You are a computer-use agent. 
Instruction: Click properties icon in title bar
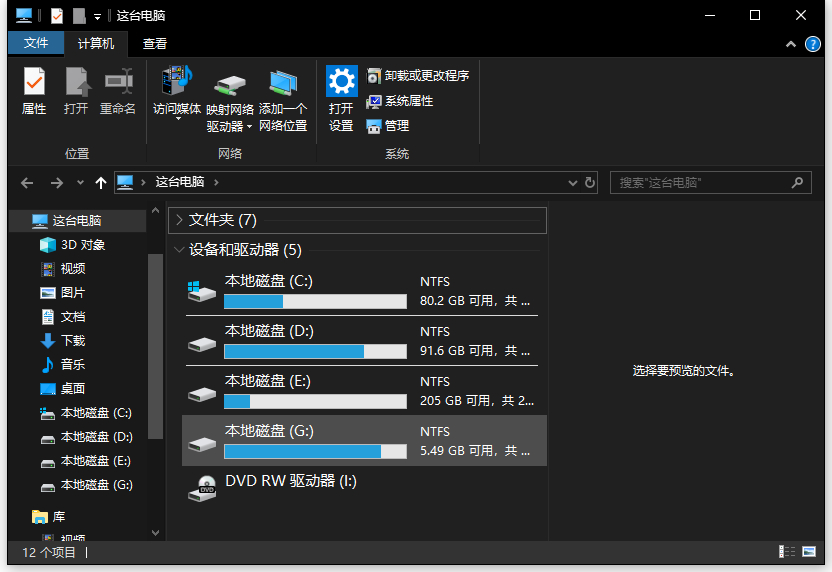pos(57,16)
